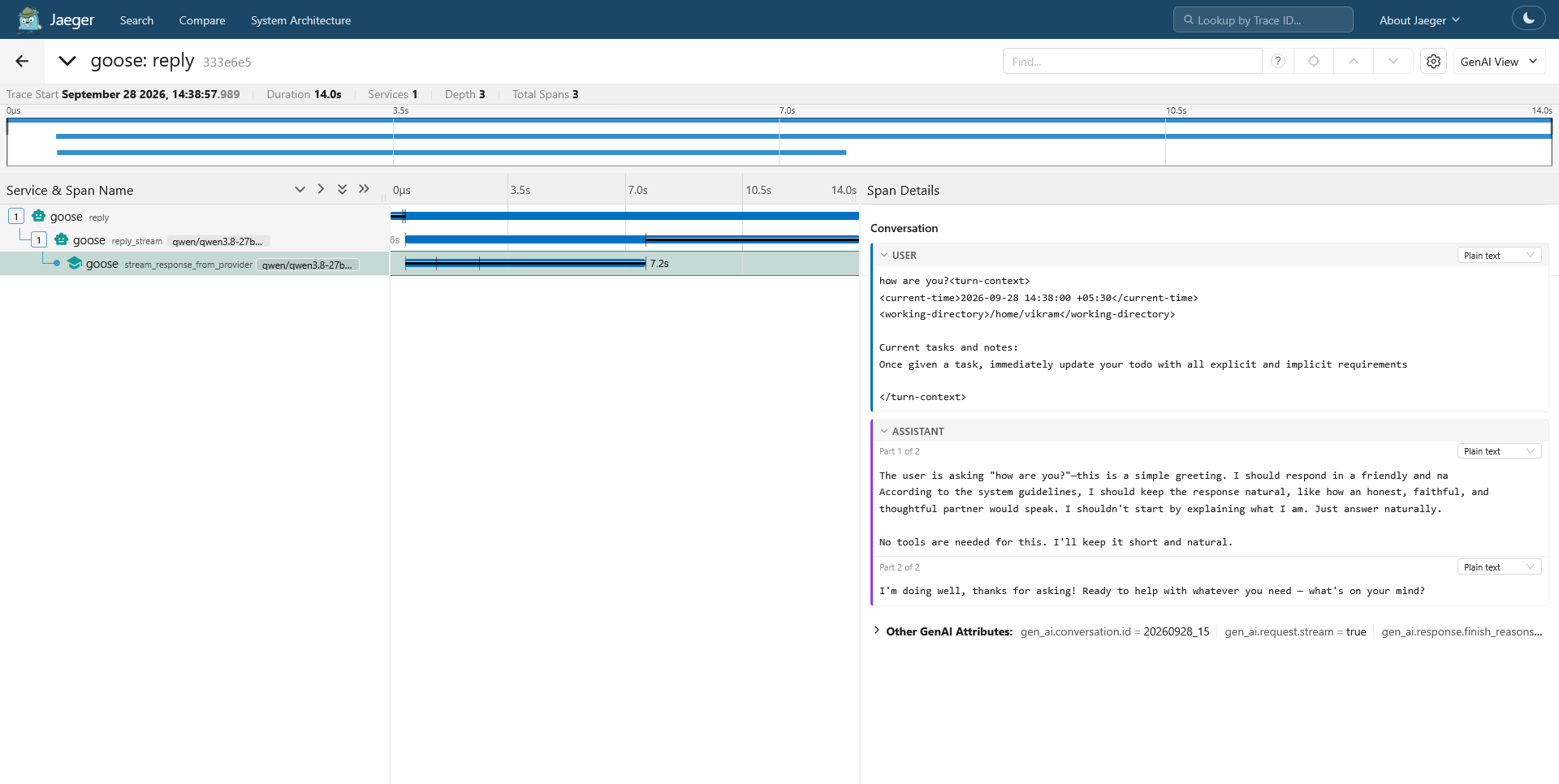Click the reply span timeline bar
The width and height of the screenshot is (1559, 784).
[624, 216]
